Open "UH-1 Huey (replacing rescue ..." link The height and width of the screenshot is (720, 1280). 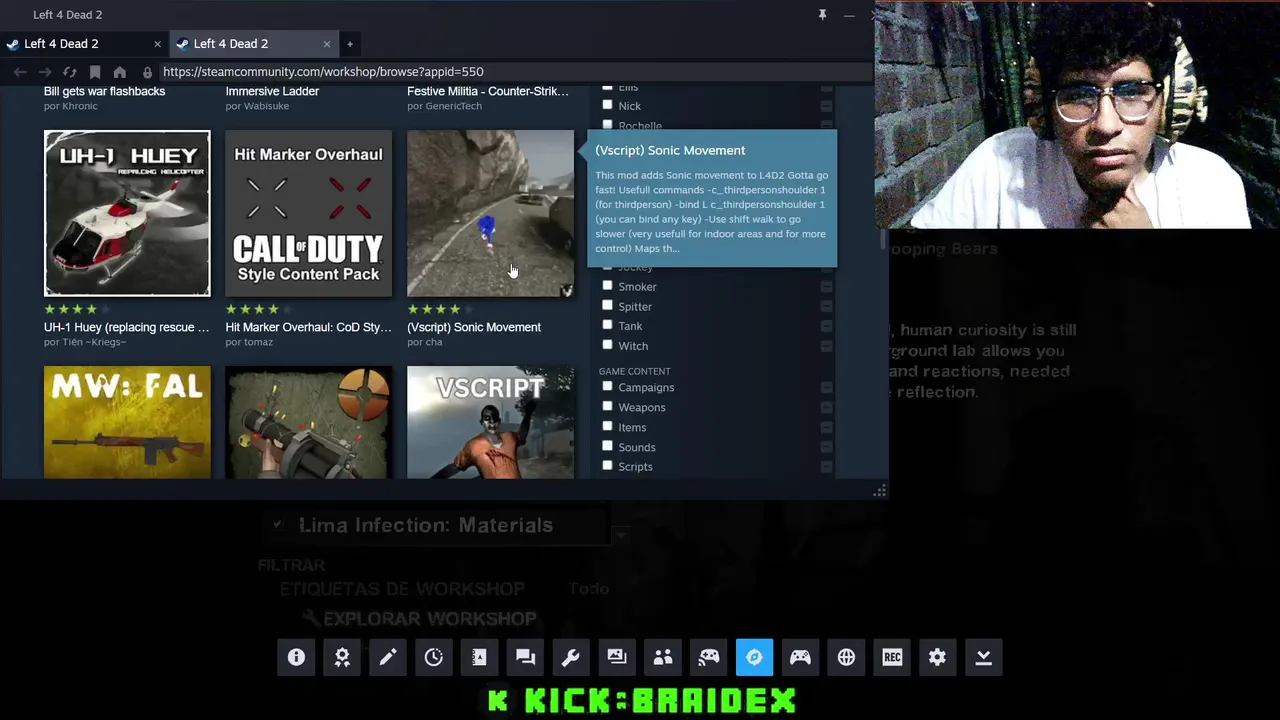click(127, 327)
